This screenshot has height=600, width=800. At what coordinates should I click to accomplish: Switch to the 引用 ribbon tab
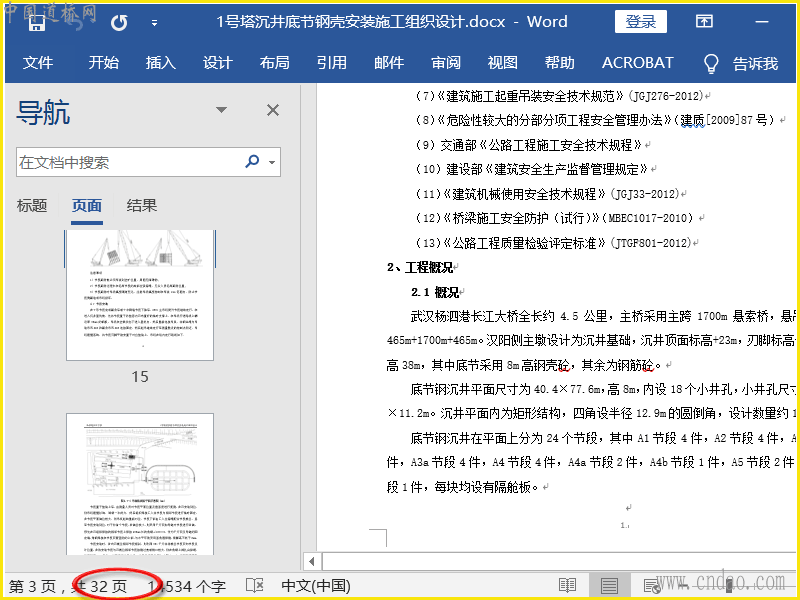tap(332, 62)
